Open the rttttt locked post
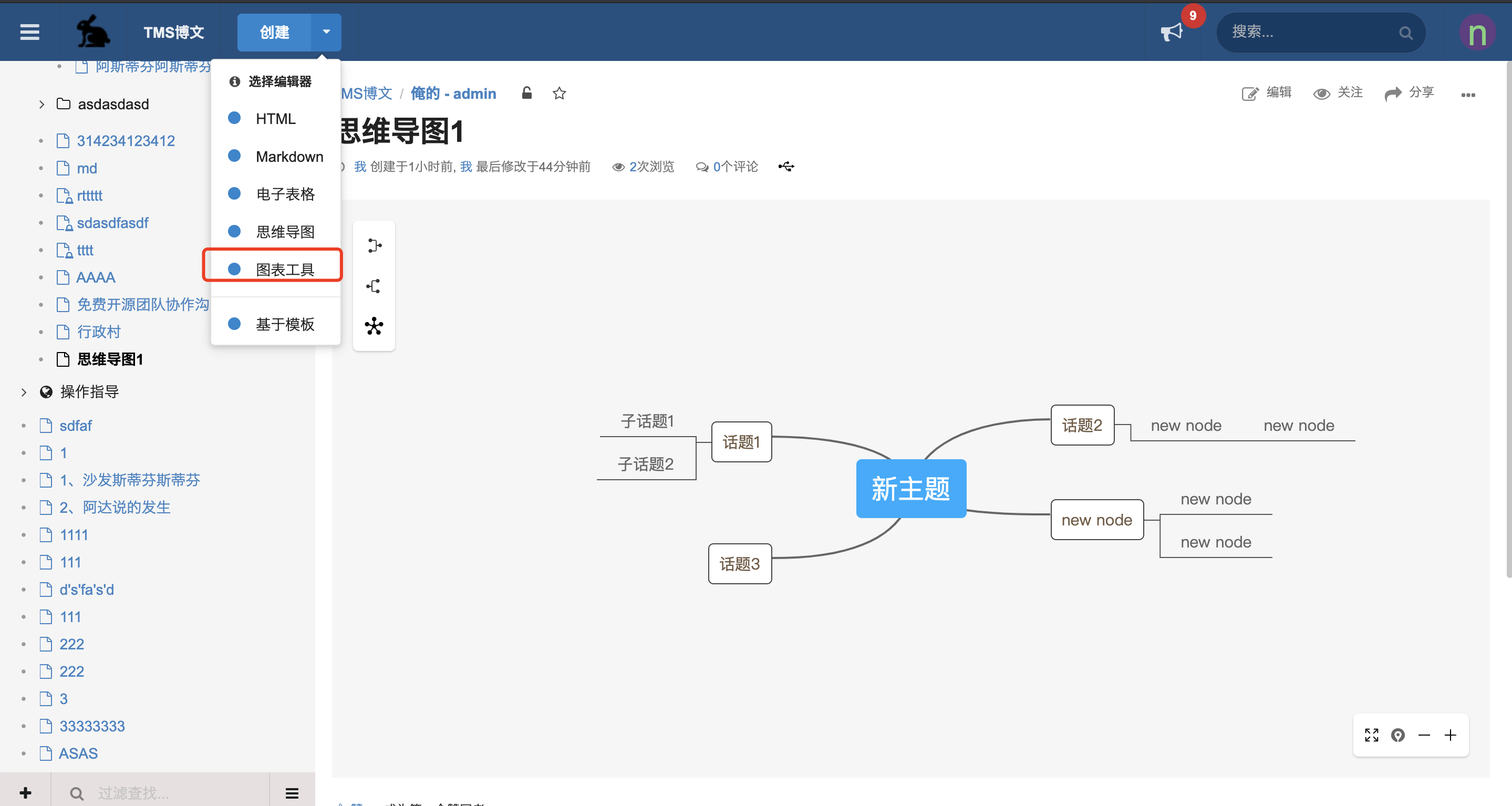This screenshot has width=1512, height=806. point(89,195)
